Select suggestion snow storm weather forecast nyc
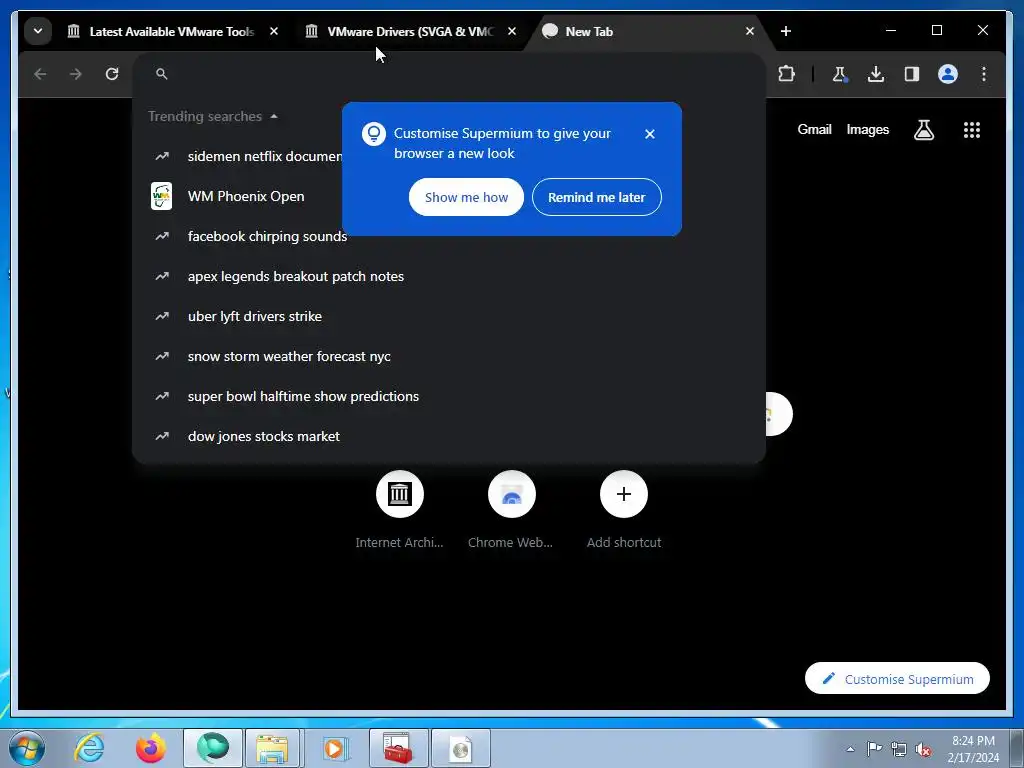The image size is (1024, 768). (x=449, y=356)
